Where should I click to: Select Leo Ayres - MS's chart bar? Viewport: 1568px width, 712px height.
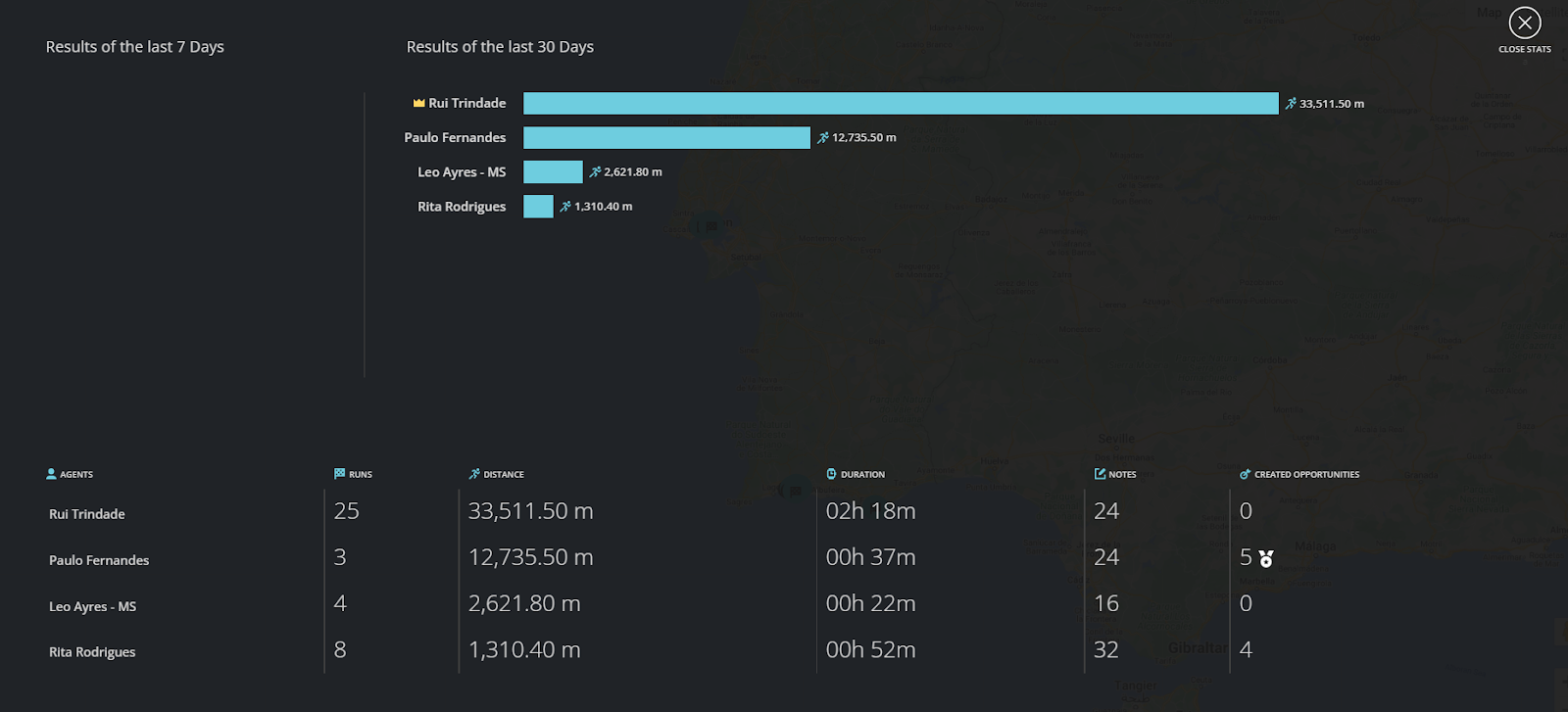click(553, 172)
